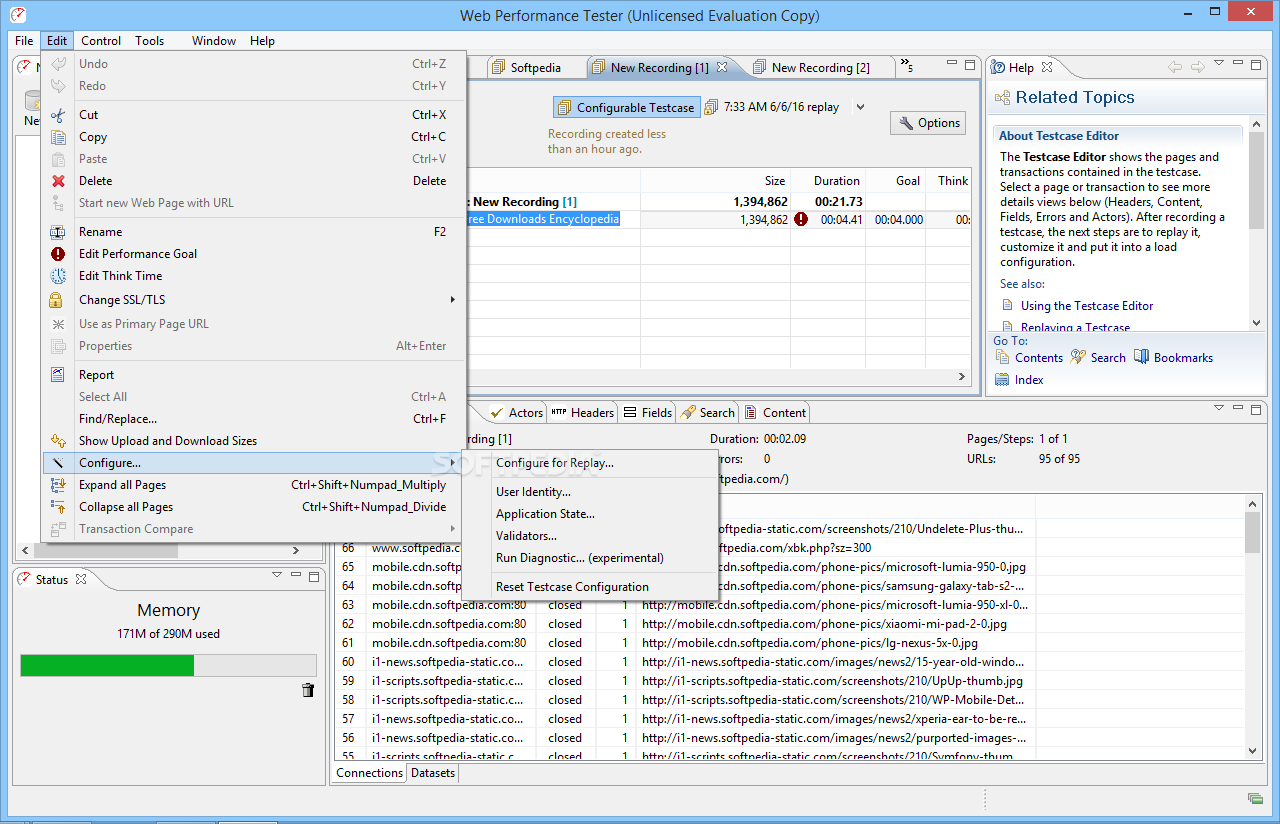Close the Status view tab
Image resolution: width=1280 pixels, height=824 pixels.
pyautogui.click(x=81, y=579)
